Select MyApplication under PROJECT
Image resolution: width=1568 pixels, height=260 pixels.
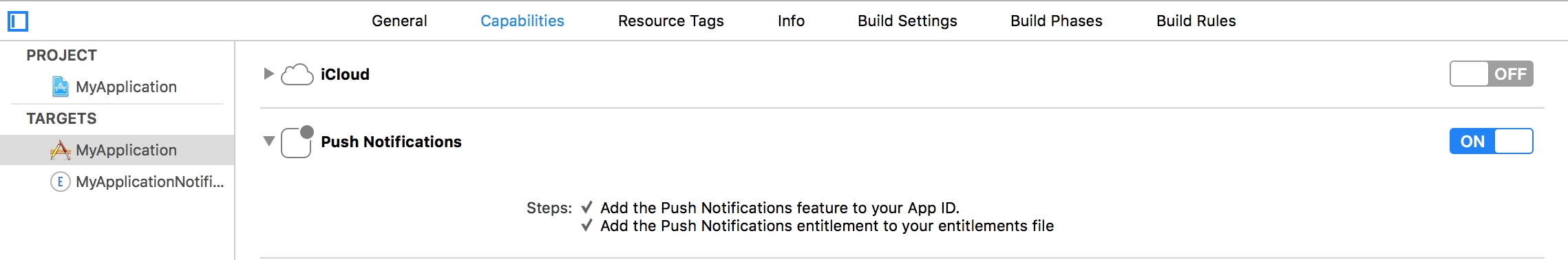tap(117, 87)
